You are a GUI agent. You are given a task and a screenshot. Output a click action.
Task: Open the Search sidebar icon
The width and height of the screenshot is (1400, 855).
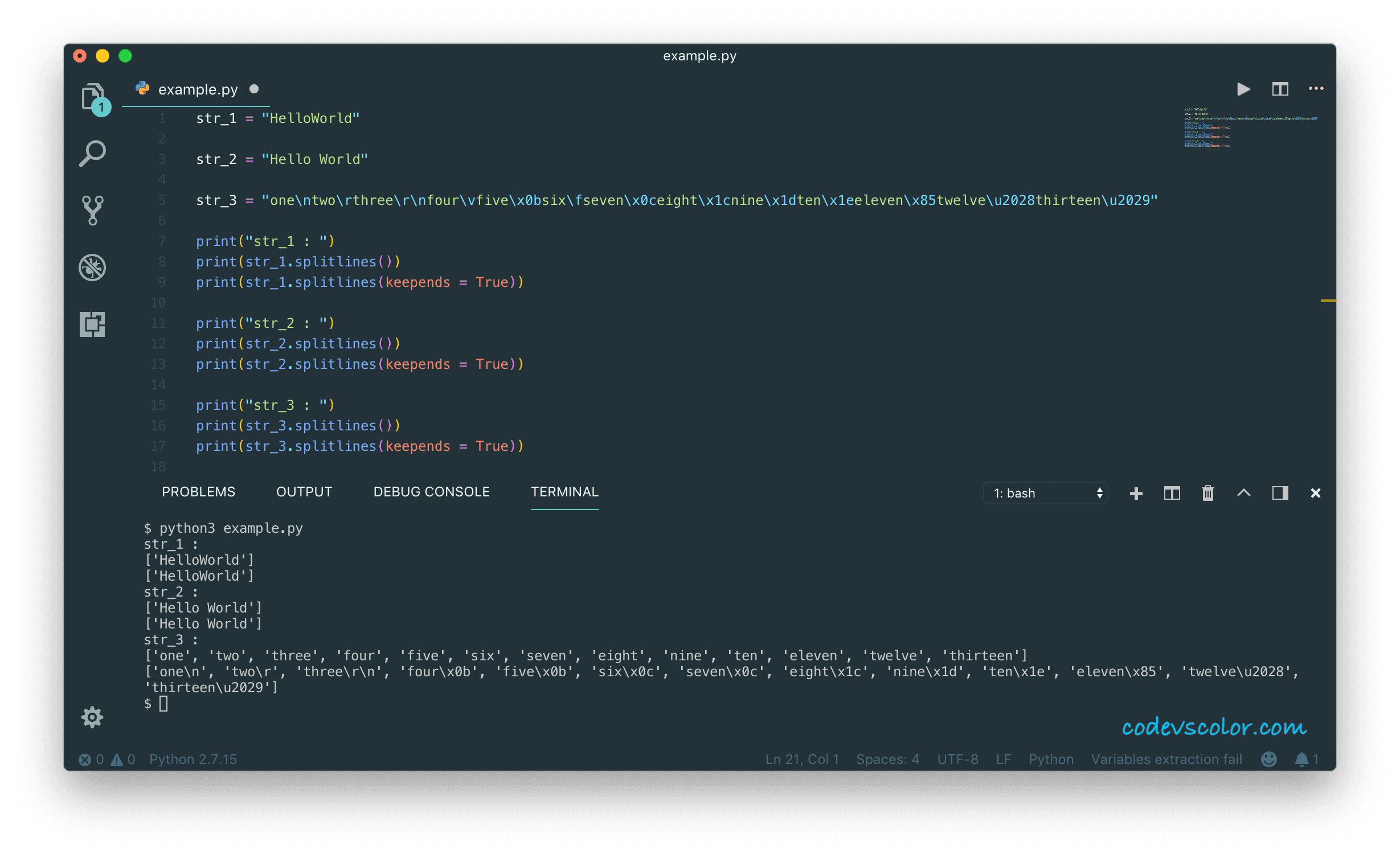pyautogui.click(x=93, y=153)
